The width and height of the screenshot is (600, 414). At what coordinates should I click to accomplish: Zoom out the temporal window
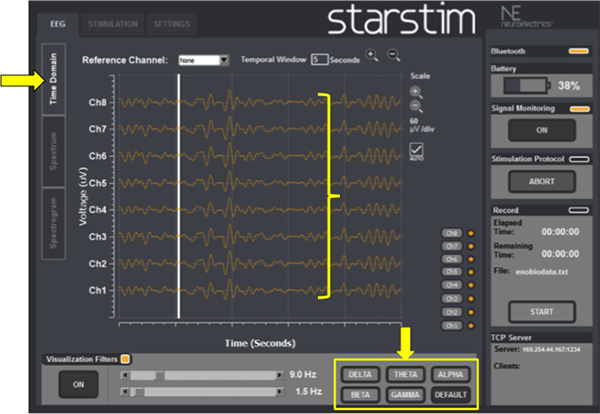[x=393, y=57]
